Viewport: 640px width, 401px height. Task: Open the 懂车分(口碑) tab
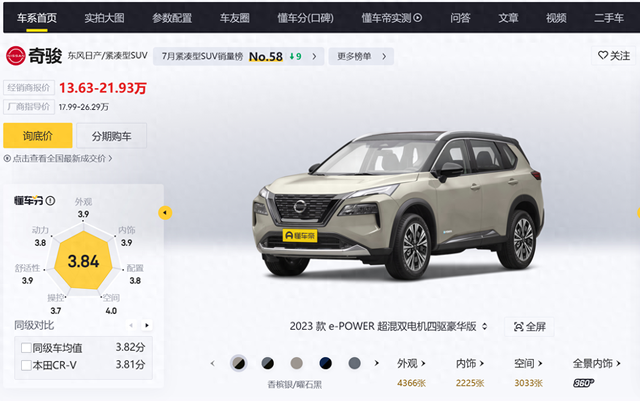pos(305,18)
